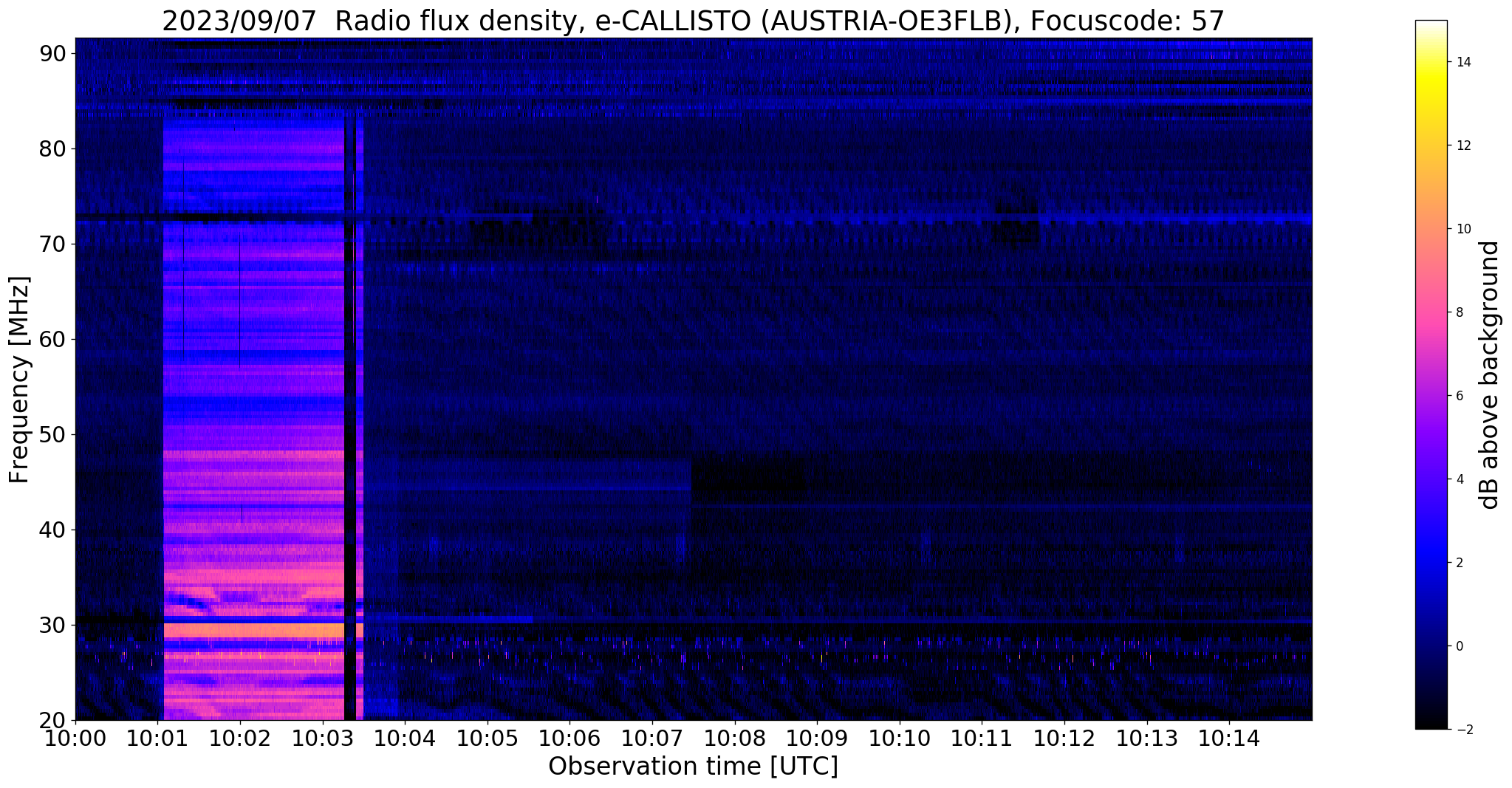Click the 10:11 time tick label
Viewport: 1512px width, 788px height.
point(982,737)
